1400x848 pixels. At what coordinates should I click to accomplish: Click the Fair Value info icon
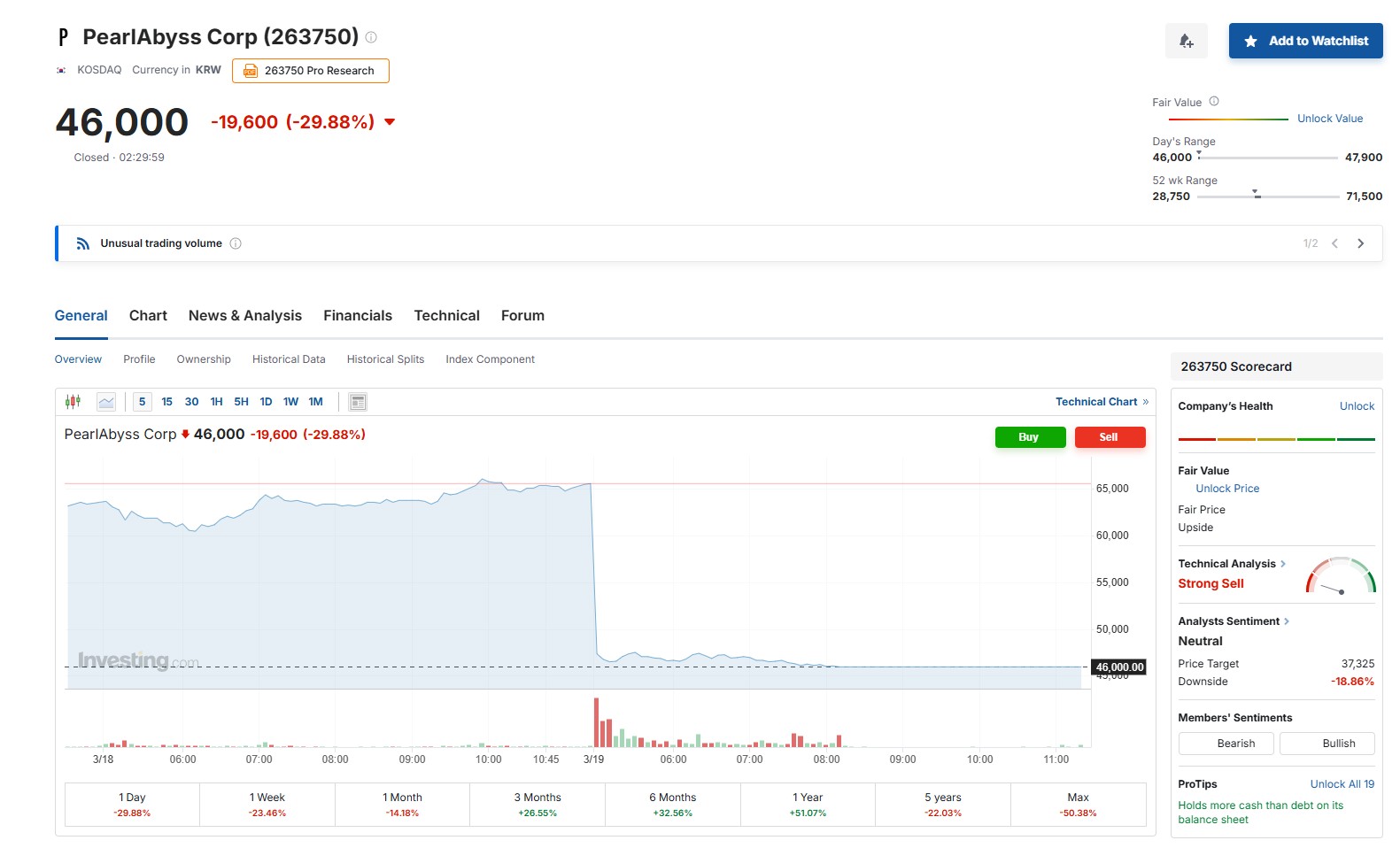tap(1214, 102)
